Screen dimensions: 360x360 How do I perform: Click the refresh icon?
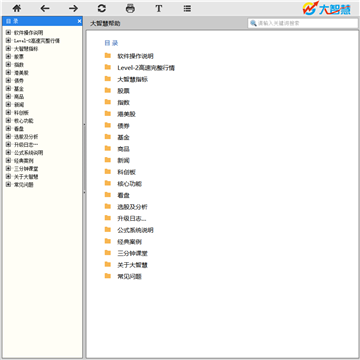[x=102, y=8]
